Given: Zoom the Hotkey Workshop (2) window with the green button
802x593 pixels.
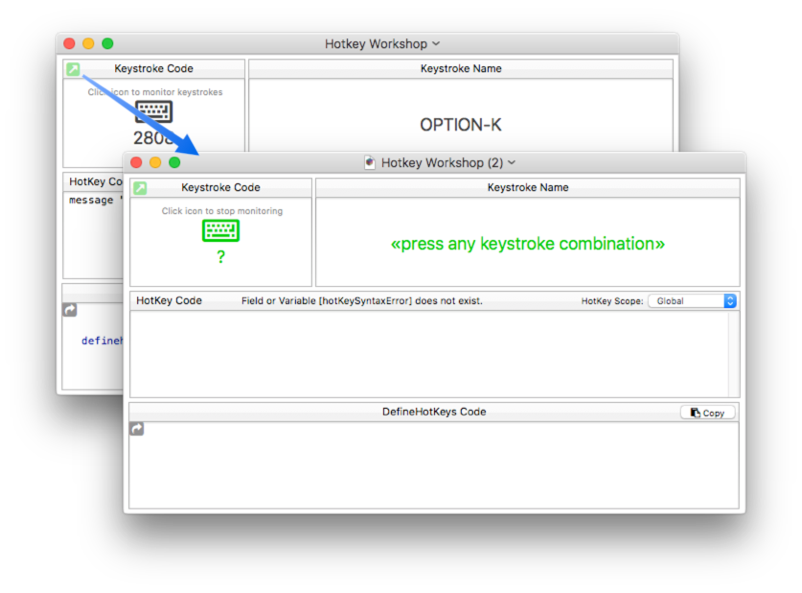Looking at the screenshot, I should click(x=175, y=163).
